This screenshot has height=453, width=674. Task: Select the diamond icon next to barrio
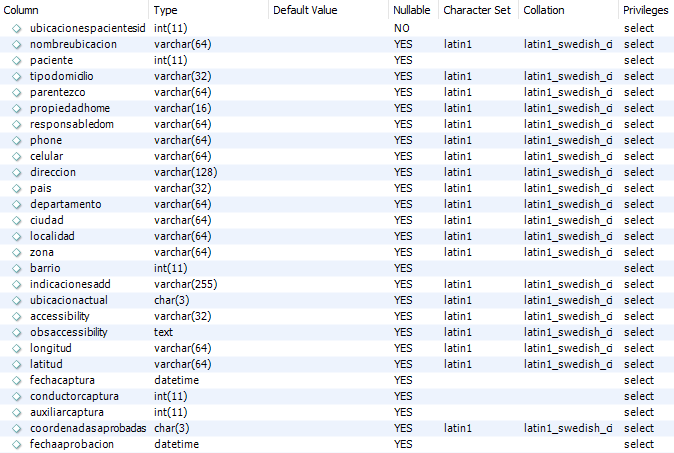point(16,269)
